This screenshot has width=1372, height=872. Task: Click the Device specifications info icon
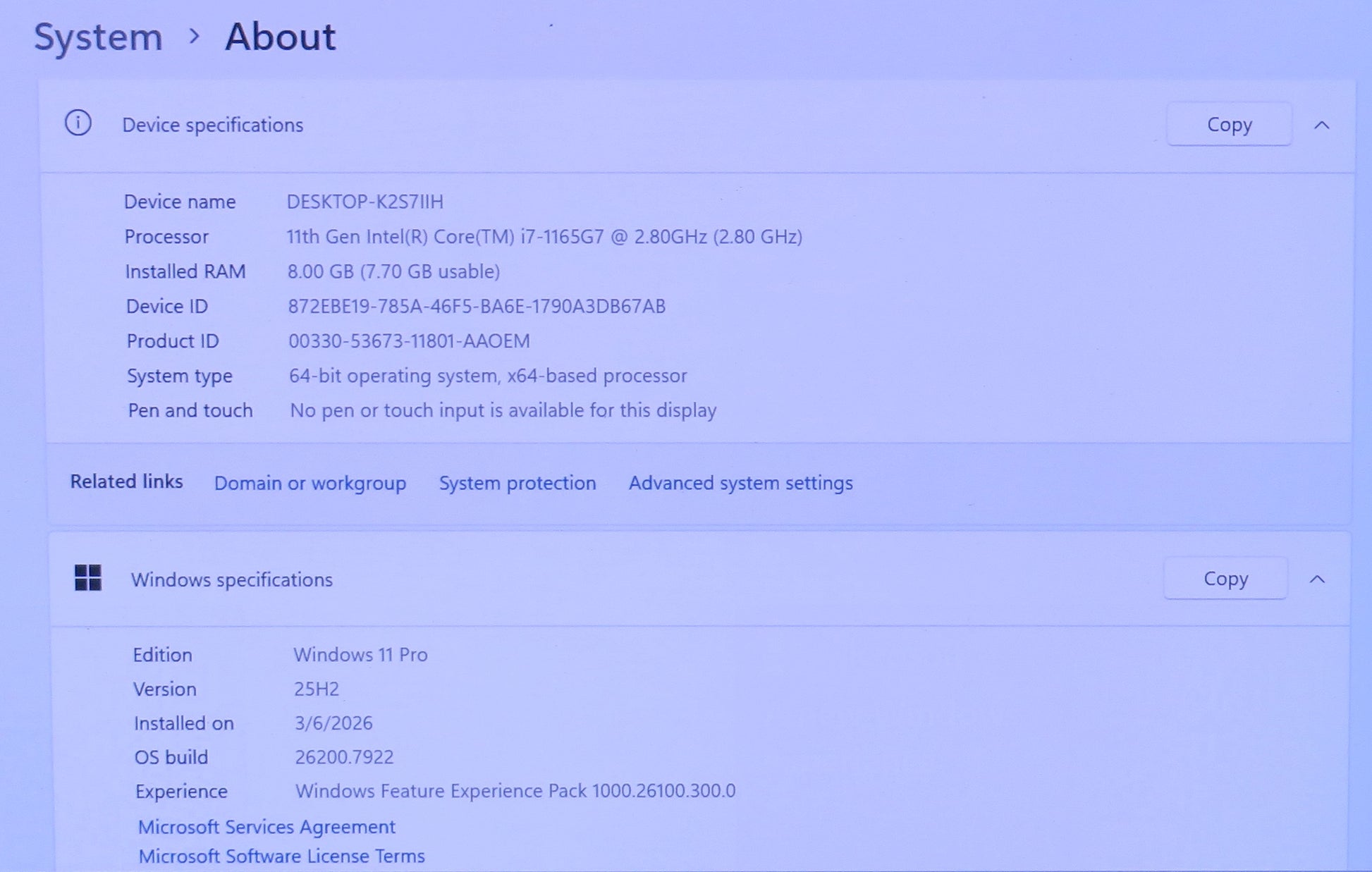(x=78, y=123)
